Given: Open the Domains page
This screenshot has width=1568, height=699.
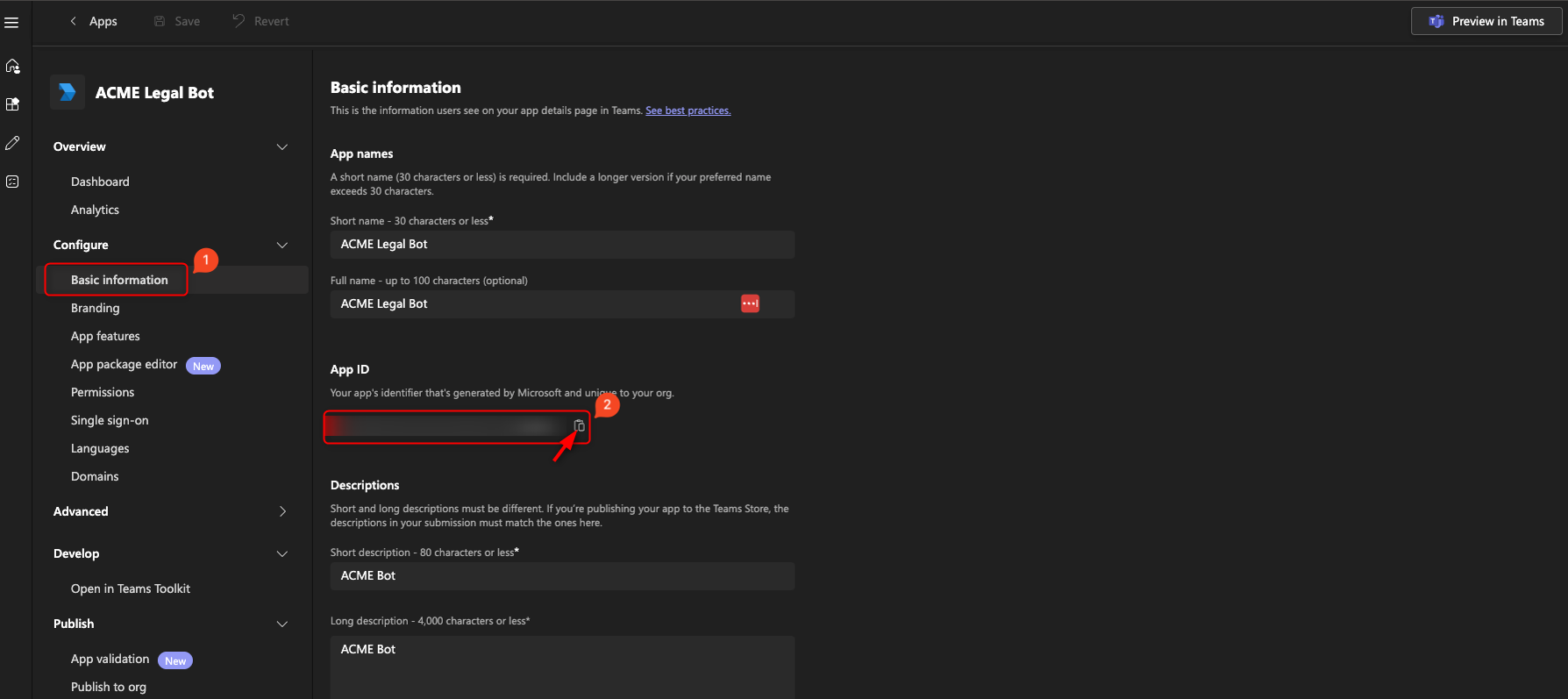Looking at the screenshot, I should point(95,476).
